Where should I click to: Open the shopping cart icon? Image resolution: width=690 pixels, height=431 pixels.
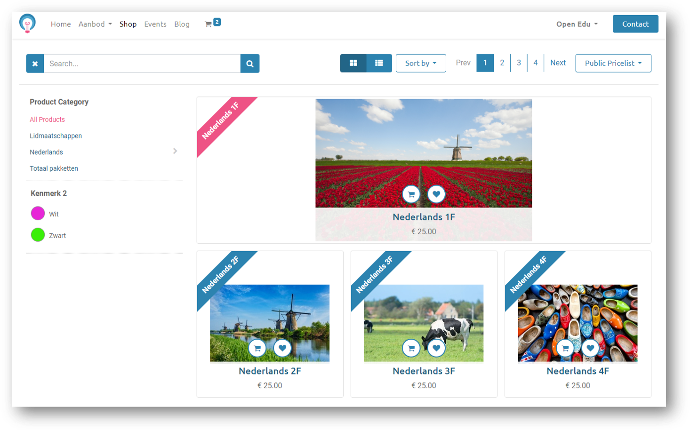[208, 24]
